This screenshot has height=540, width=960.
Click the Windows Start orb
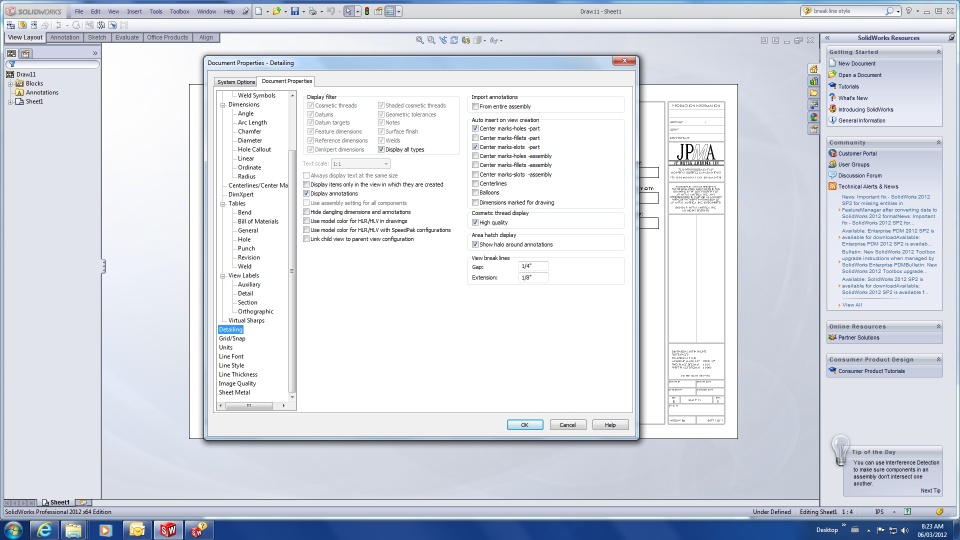click(x=13, y=530)
